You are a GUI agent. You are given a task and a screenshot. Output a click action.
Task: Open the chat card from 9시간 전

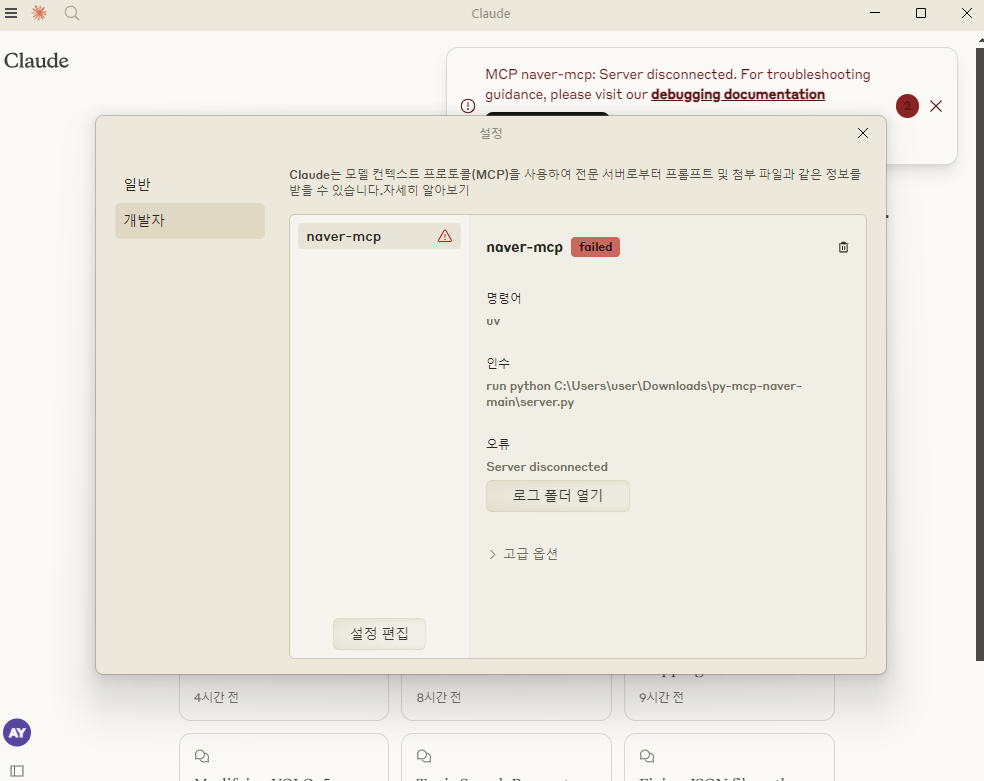[729, 697]
